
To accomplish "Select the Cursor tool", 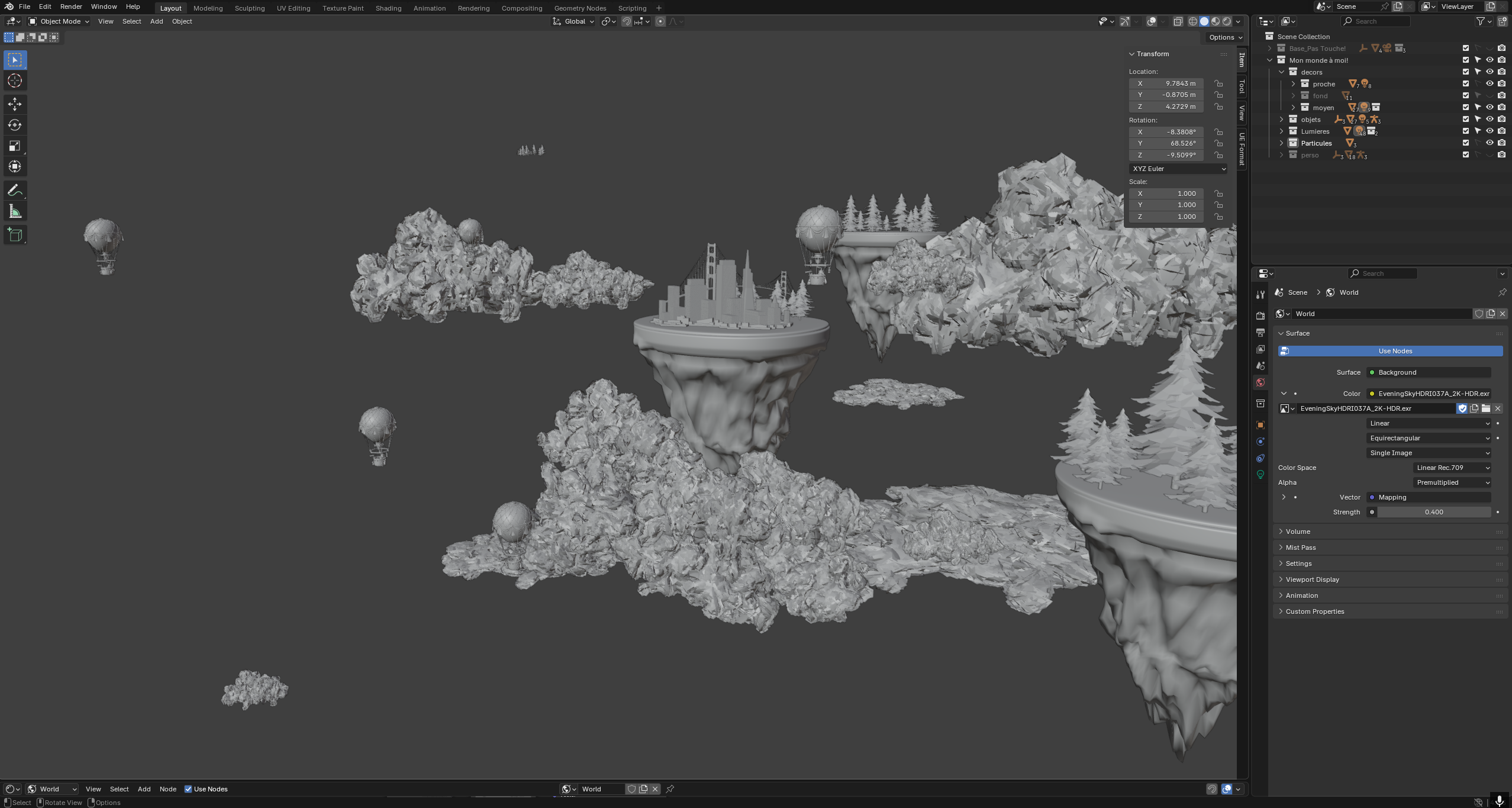I will coord(15,81).
